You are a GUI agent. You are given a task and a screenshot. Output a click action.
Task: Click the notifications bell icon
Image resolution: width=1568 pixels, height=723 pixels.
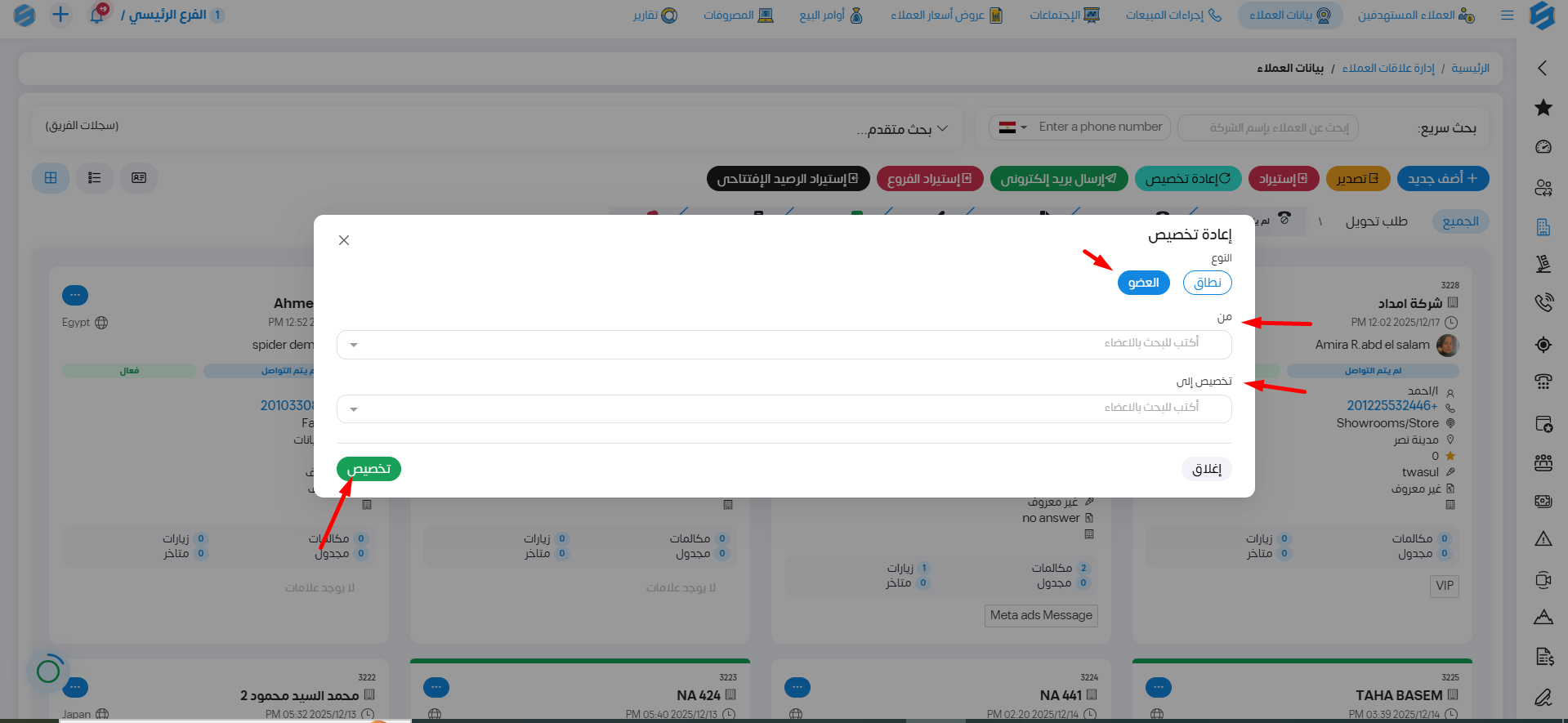click(x=96, y=15)
